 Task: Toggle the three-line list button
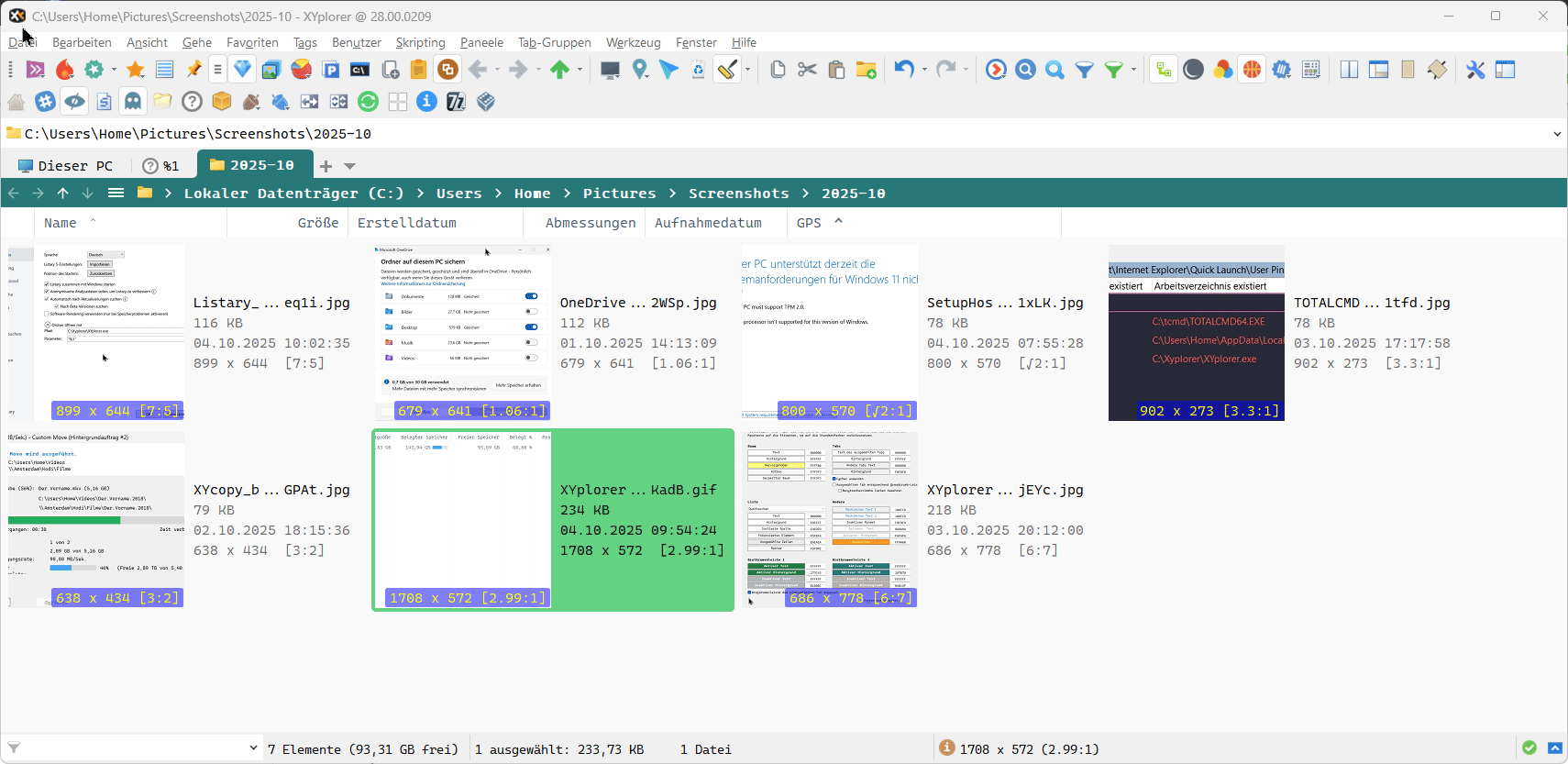[x=217, y=70]
